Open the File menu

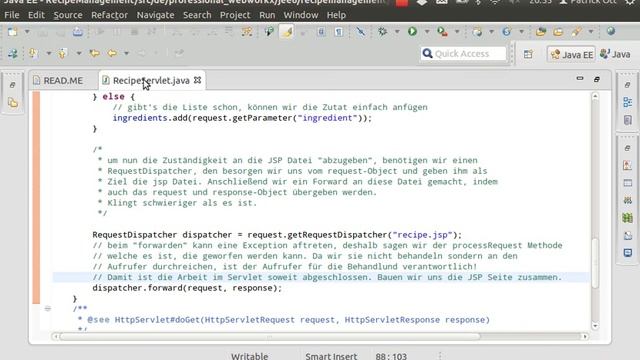[11, 15]
